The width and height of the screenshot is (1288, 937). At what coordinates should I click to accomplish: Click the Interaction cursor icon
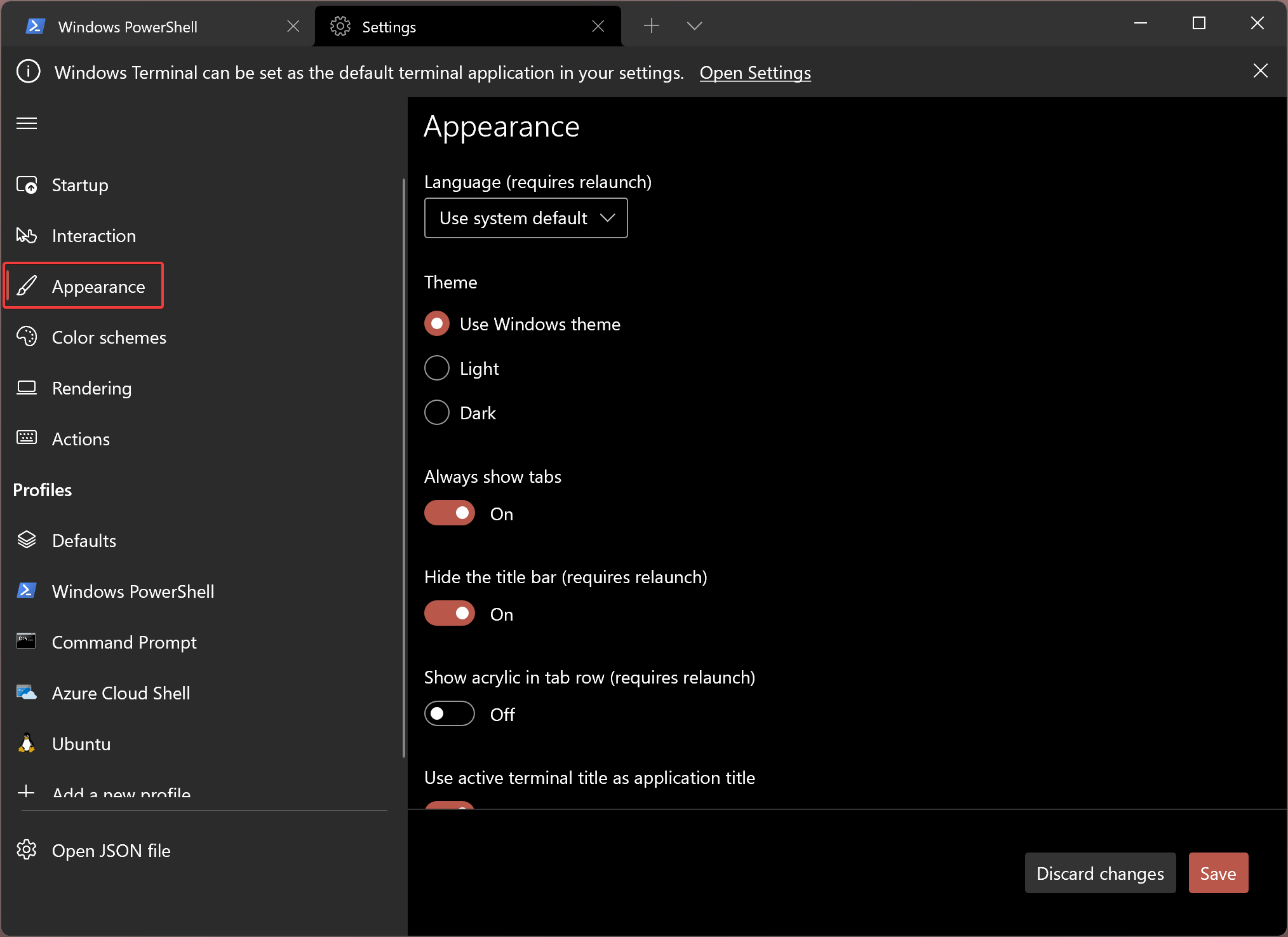click(x=27, y=236)
